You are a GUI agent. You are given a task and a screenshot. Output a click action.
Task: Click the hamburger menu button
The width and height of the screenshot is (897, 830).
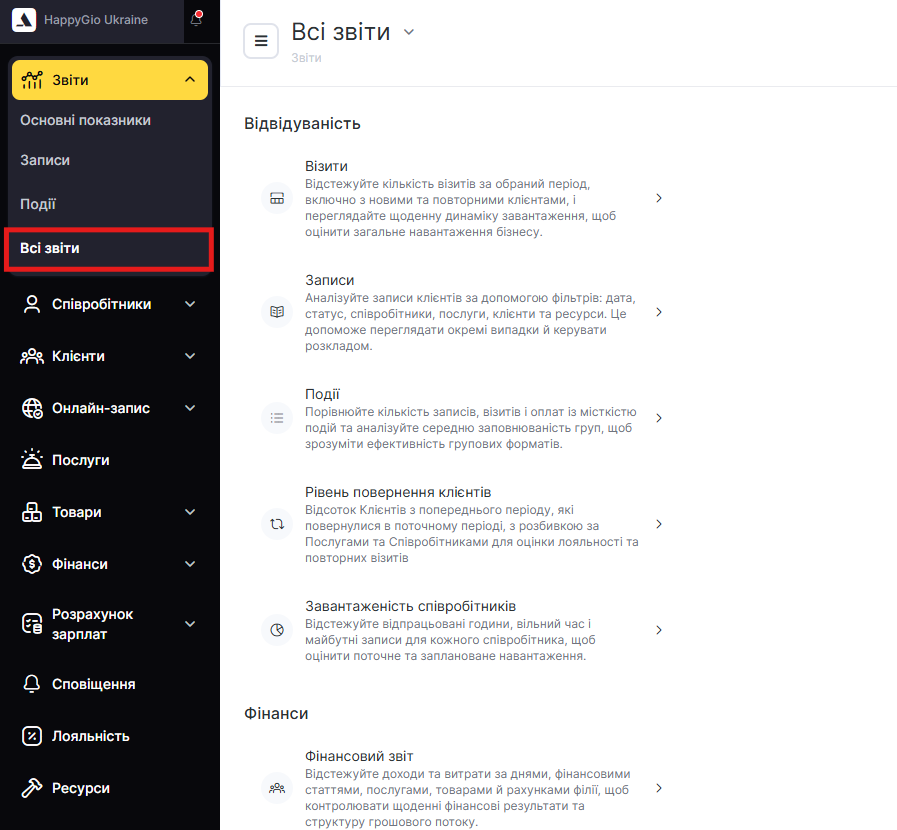click(261, 41)
